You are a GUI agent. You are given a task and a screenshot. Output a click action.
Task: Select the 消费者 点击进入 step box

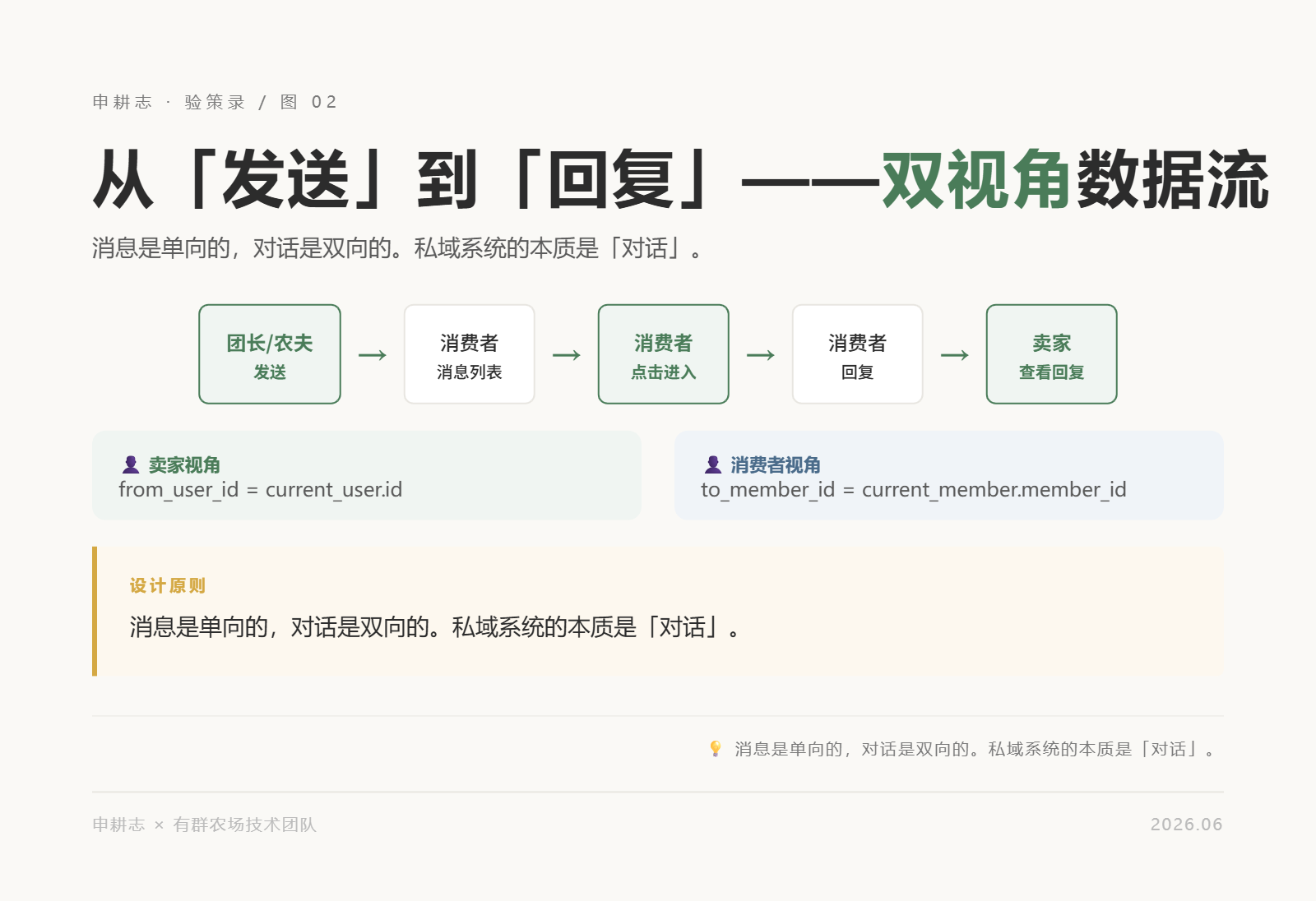pyautogui.click(x=664, y=354)
